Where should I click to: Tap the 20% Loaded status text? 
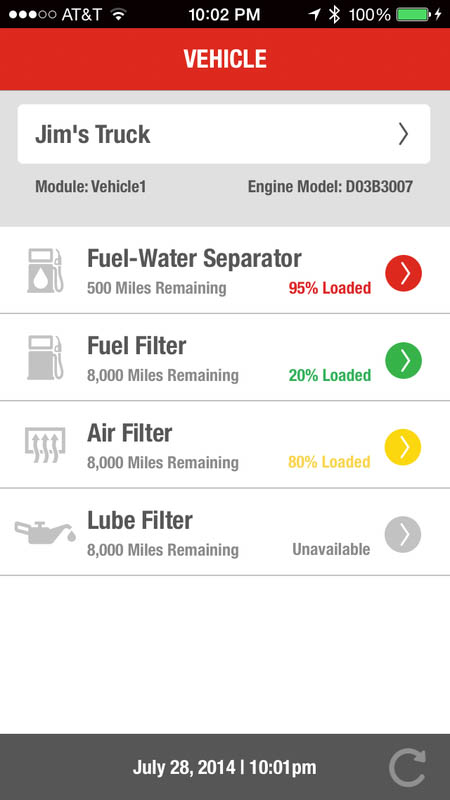(x=330, y=376)
